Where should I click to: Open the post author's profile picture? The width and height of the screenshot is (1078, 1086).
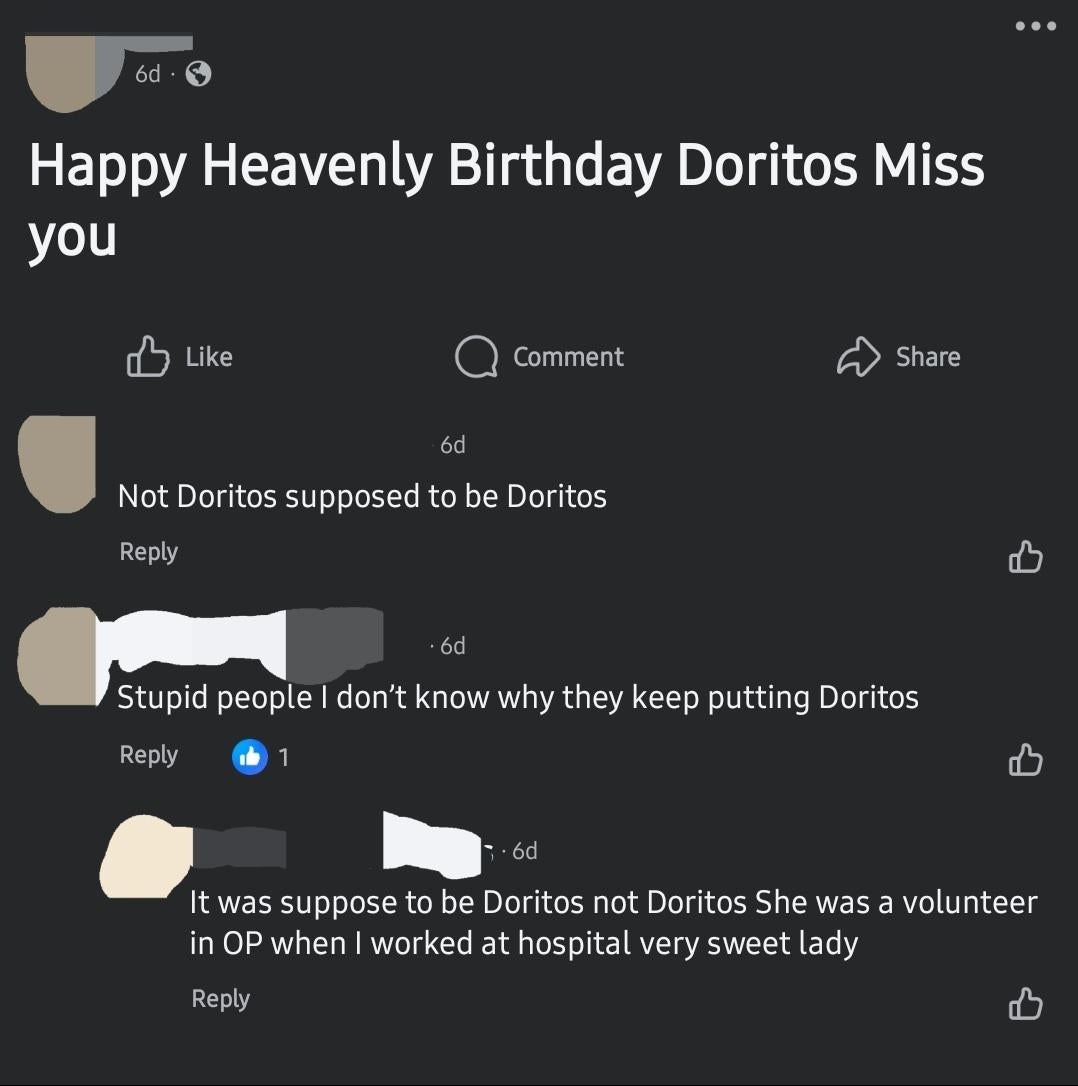60,74
